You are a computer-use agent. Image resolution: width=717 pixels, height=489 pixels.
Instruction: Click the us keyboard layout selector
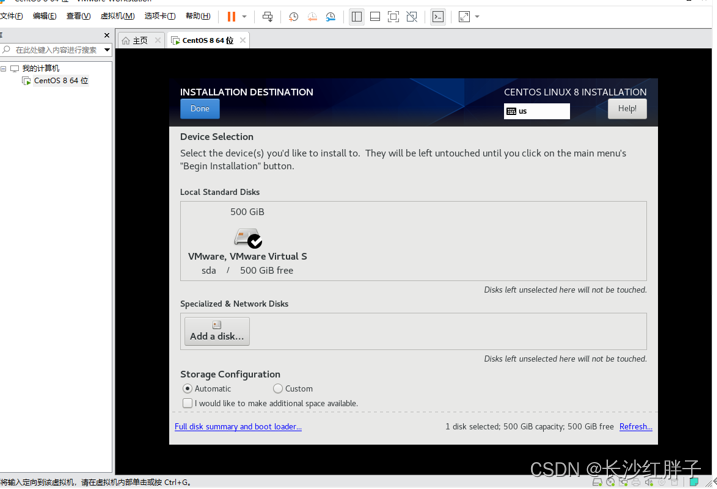coord(537,111)
